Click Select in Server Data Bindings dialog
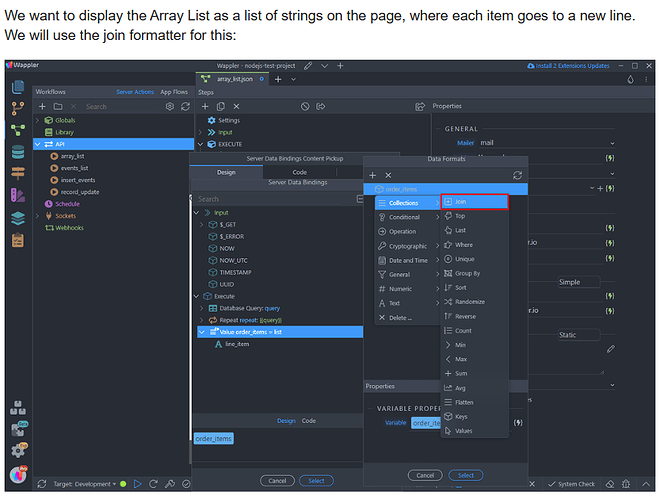Image resolution: width=660 pixels, height=500 pixels. pyautogui.click(x=317, y=481)
